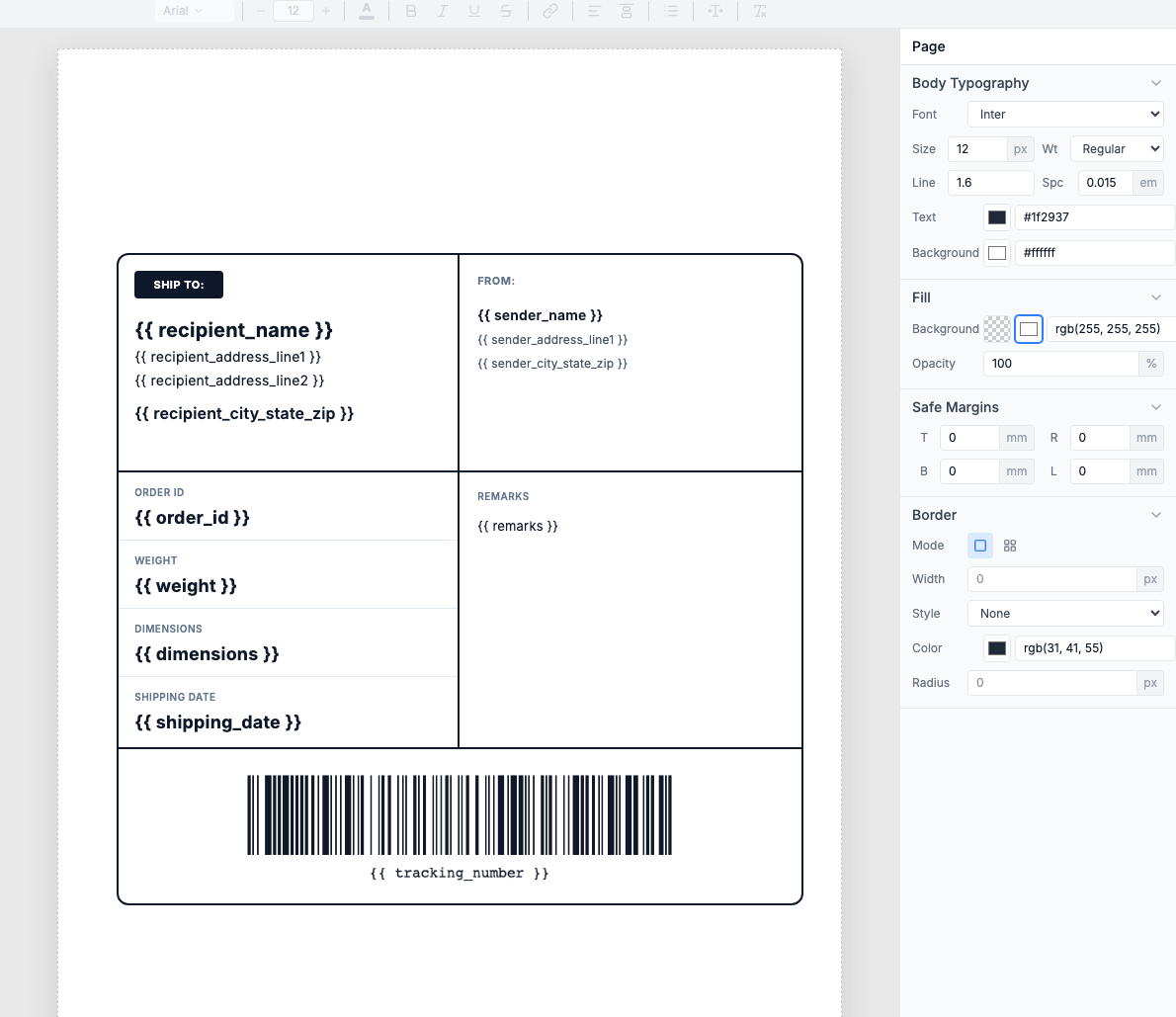Edit the Opacity value field
Image resolution: width=1176 pixels, height=1017 pixels.
[x=1060, y=363]
